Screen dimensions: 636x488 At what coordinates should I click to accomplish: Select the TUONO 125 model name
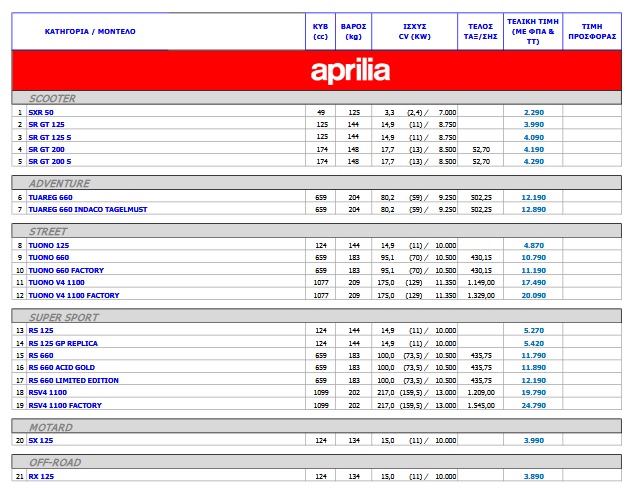point(49,245)
